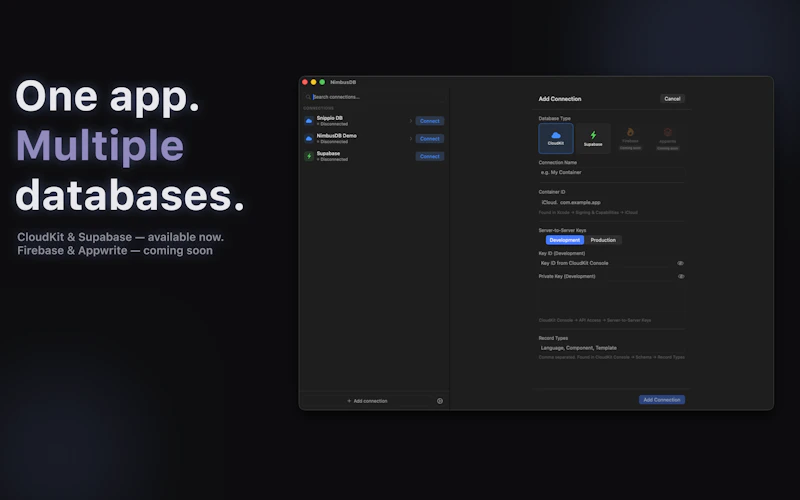
Task: Click Add connection at sidebar bottom
Action: tap(367, 401)
